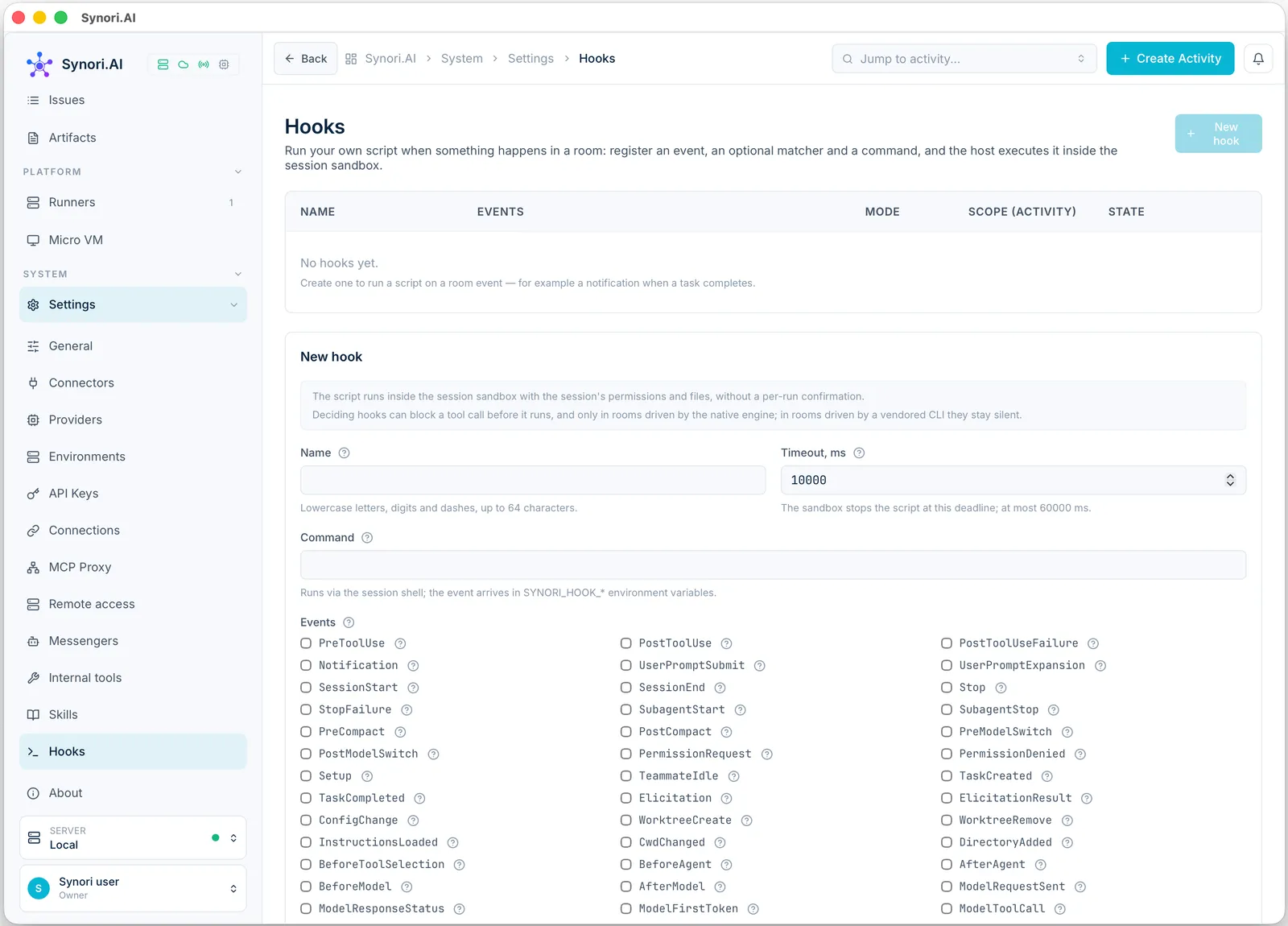Open Connectors settings page
Image resolution: width=1288 pixels, height=926 pixels.
pos(133,383)
